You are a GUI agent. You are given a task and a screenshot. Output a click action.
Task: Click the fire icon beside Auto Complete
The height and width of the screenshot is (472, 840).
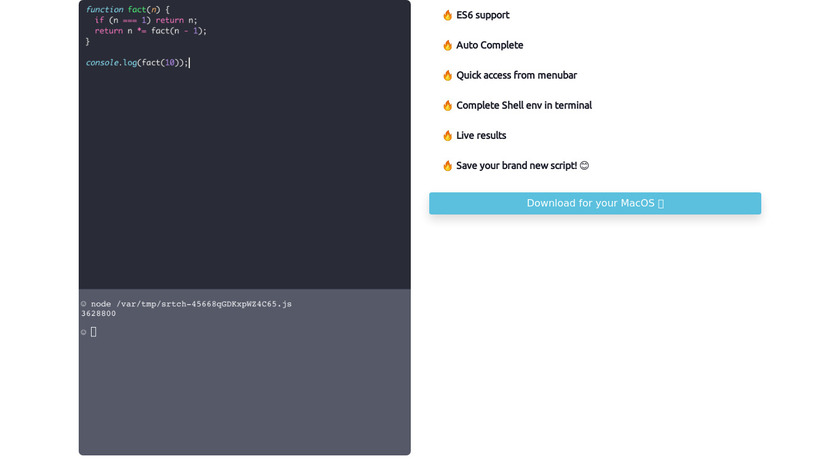[x=447, y=45]
